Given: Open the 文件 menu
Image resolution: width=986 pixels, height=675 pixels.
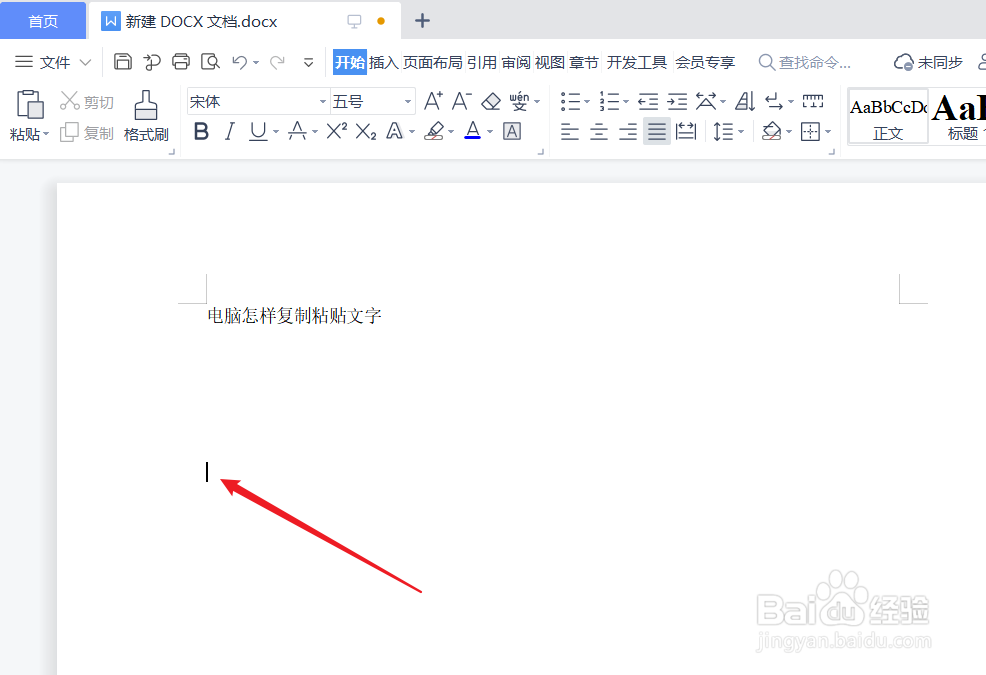Looking at the screenshot, I should coord(57,61).
